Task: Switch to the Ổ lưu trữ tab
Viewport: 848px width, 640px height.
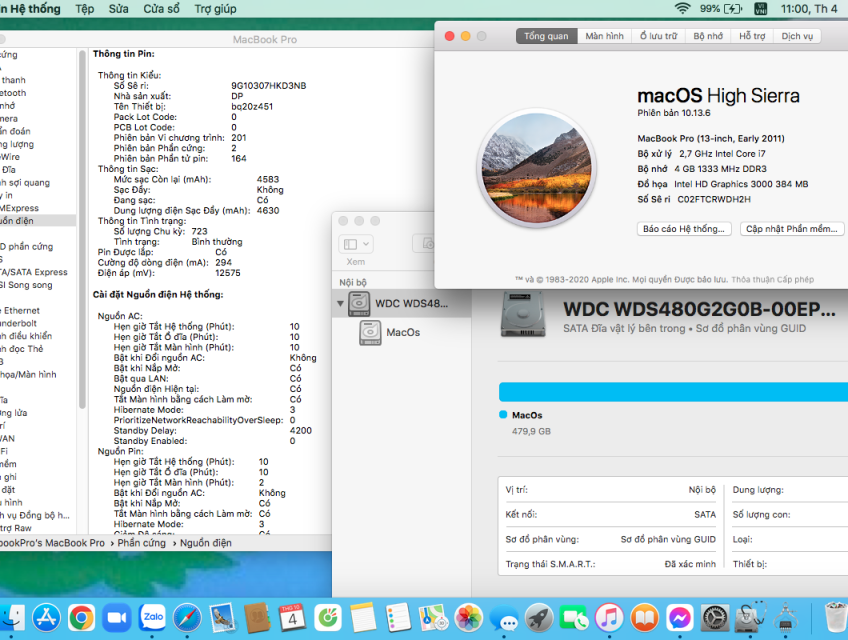Action: 658,36
